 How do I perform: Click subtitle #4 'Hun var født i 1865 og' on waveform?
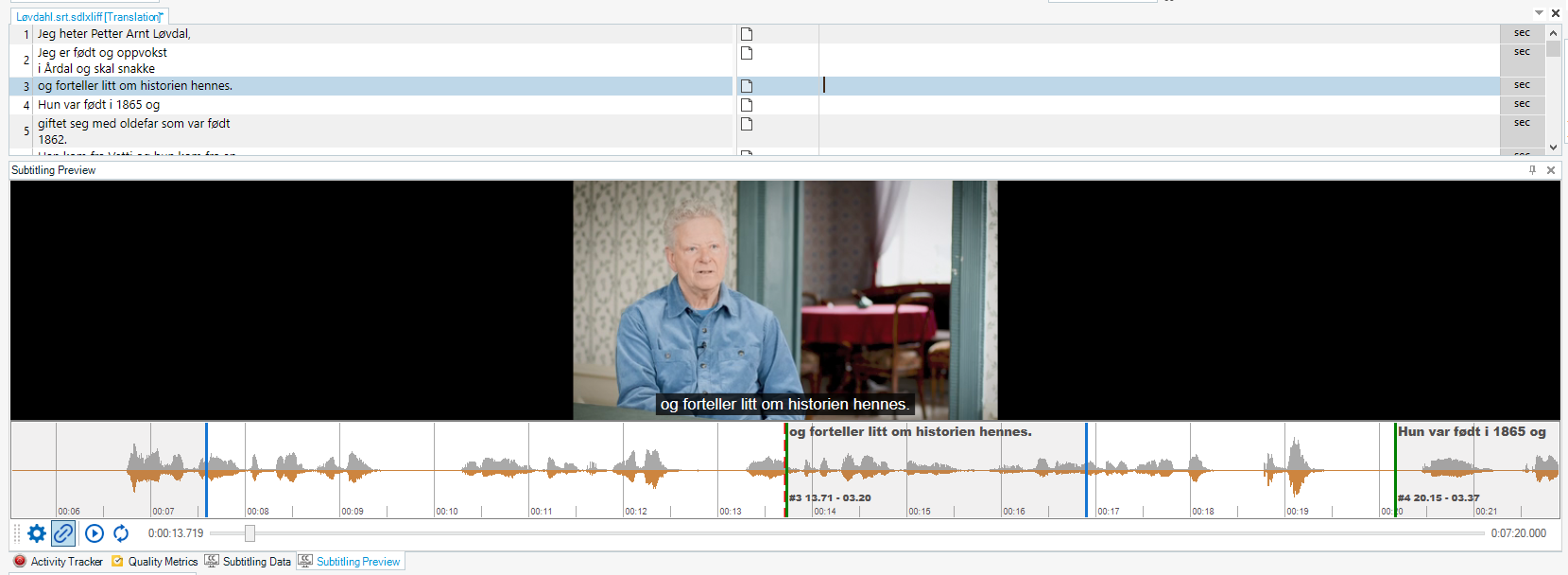pyautogui.click(x=1473, y=432)
